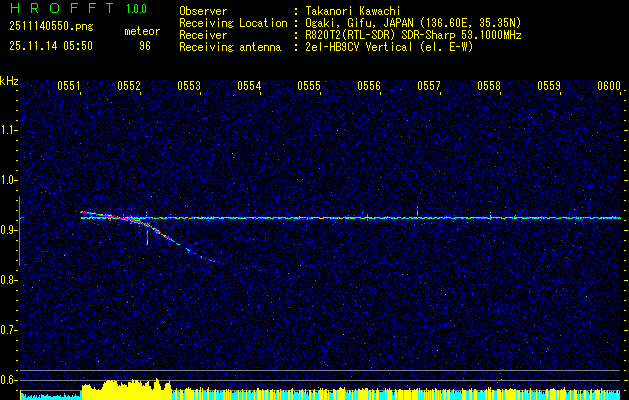Image resolution: width=629 pixels, height=400 pixels.
Task: Click the raised yellow signal-level bars at the bottom
Action: click(x=127, y=388)
